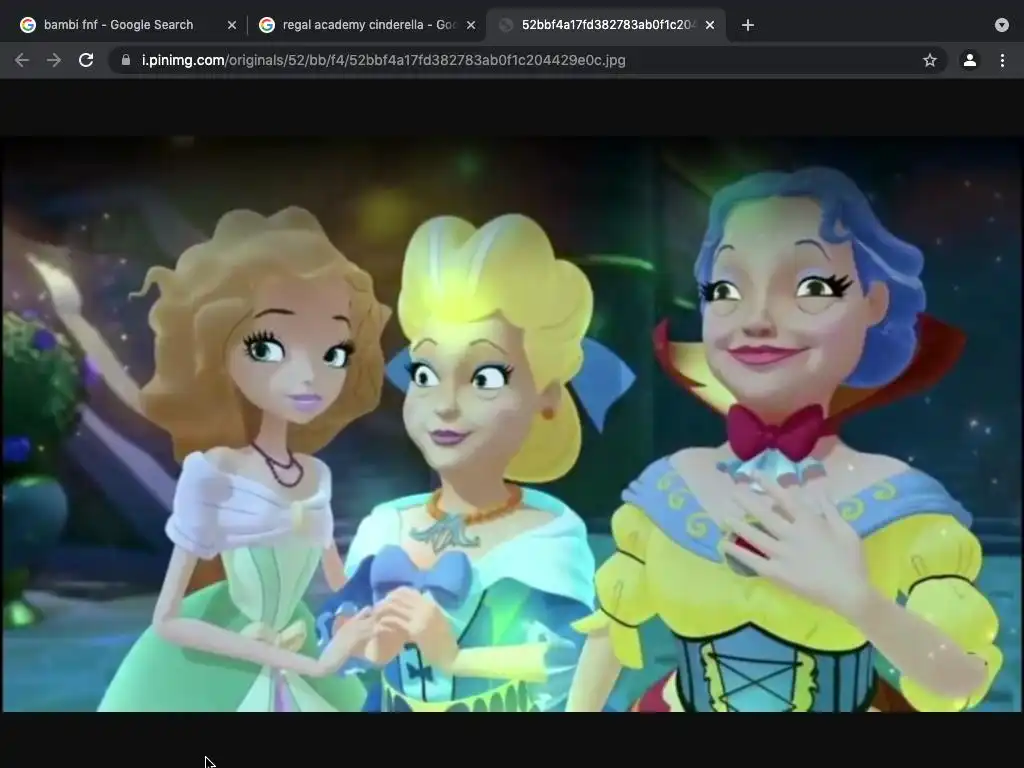Close the 'regal academy cinderella' tab

(471, 25)
